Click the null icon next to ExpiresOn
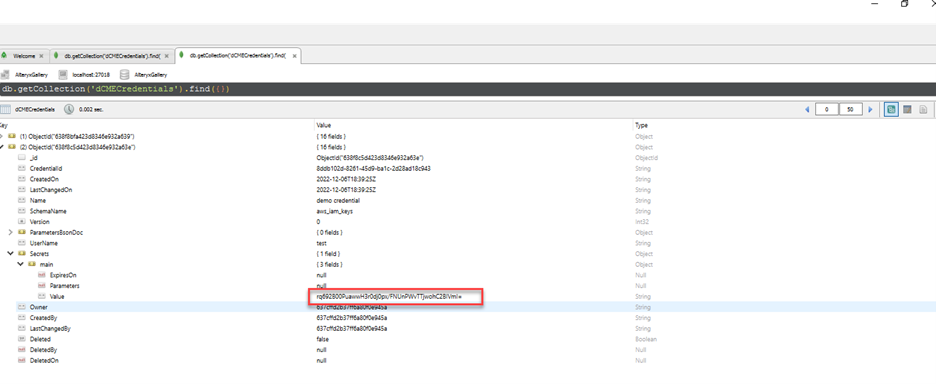Screen dimensions: 936x384 42,275
